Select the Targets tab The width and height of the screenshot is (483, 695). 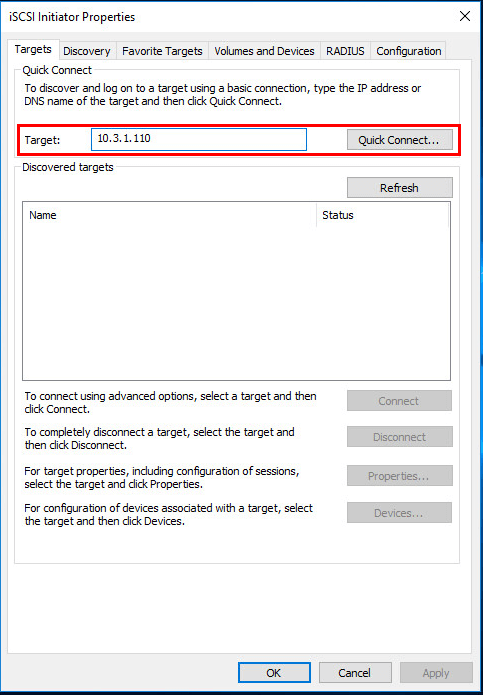(33, 49)
